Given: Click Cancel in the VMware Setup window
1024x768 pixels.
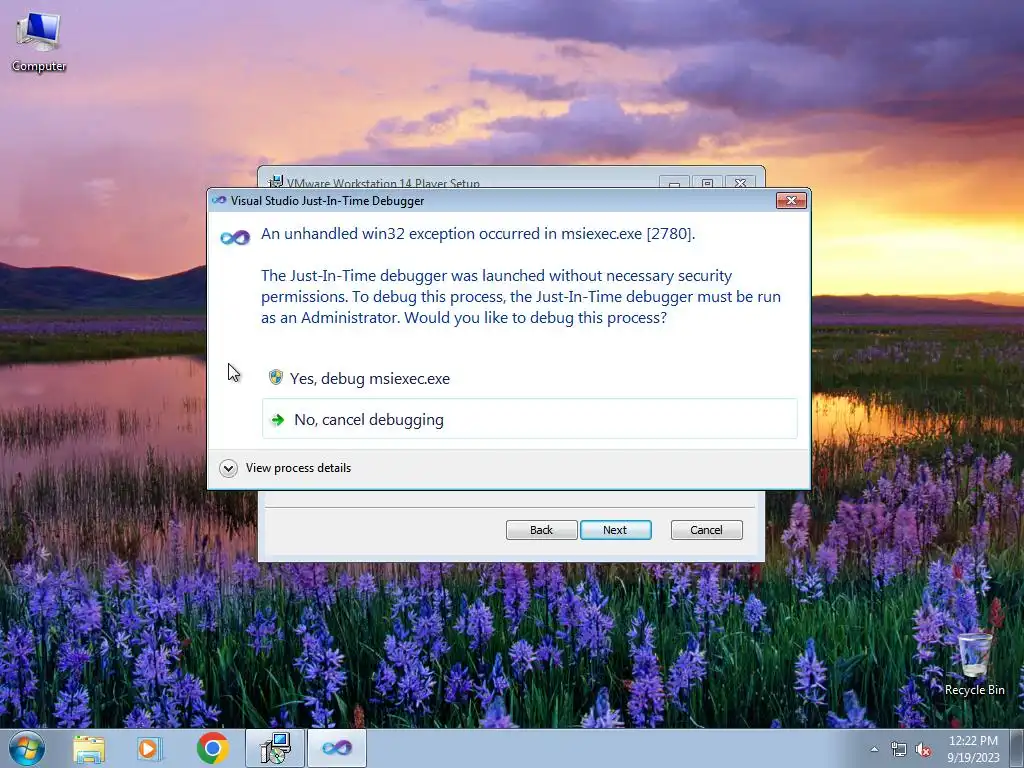Looking at the screenshot, I should [x=706, y=530].
